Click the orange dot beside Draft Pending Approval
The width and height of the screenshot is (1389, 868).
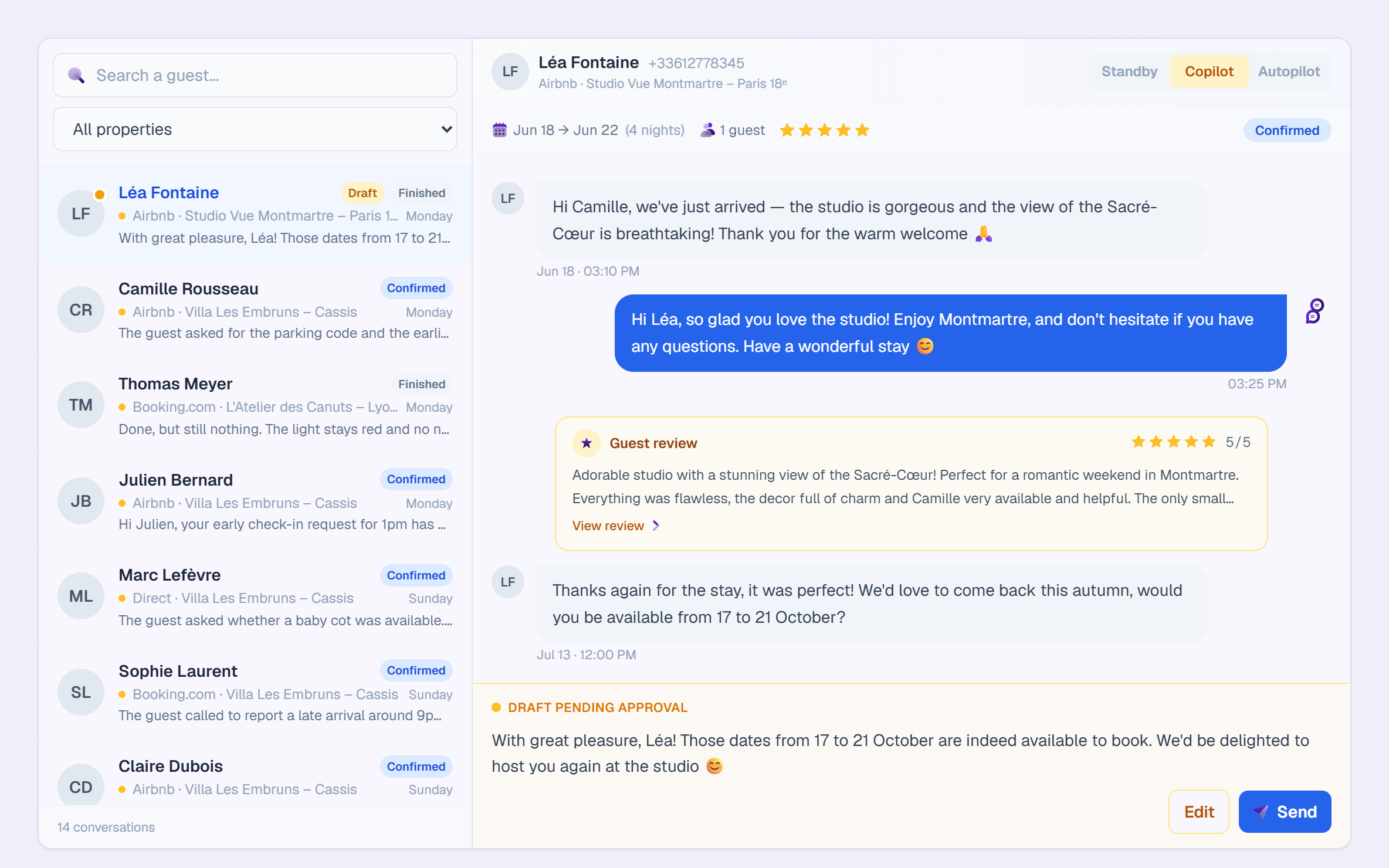[496, 707]
